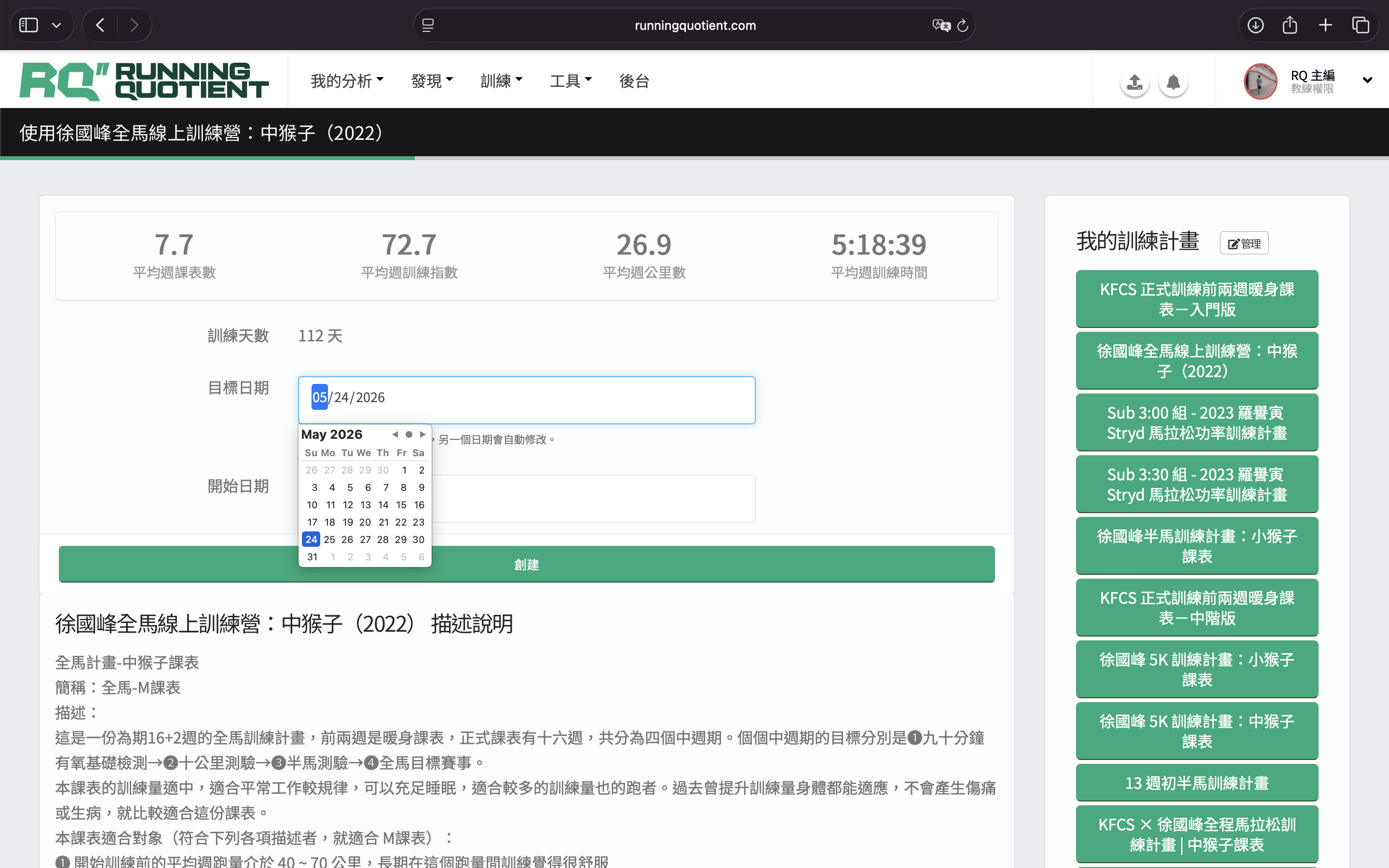Go to previous month in calendar

[395, 434]
